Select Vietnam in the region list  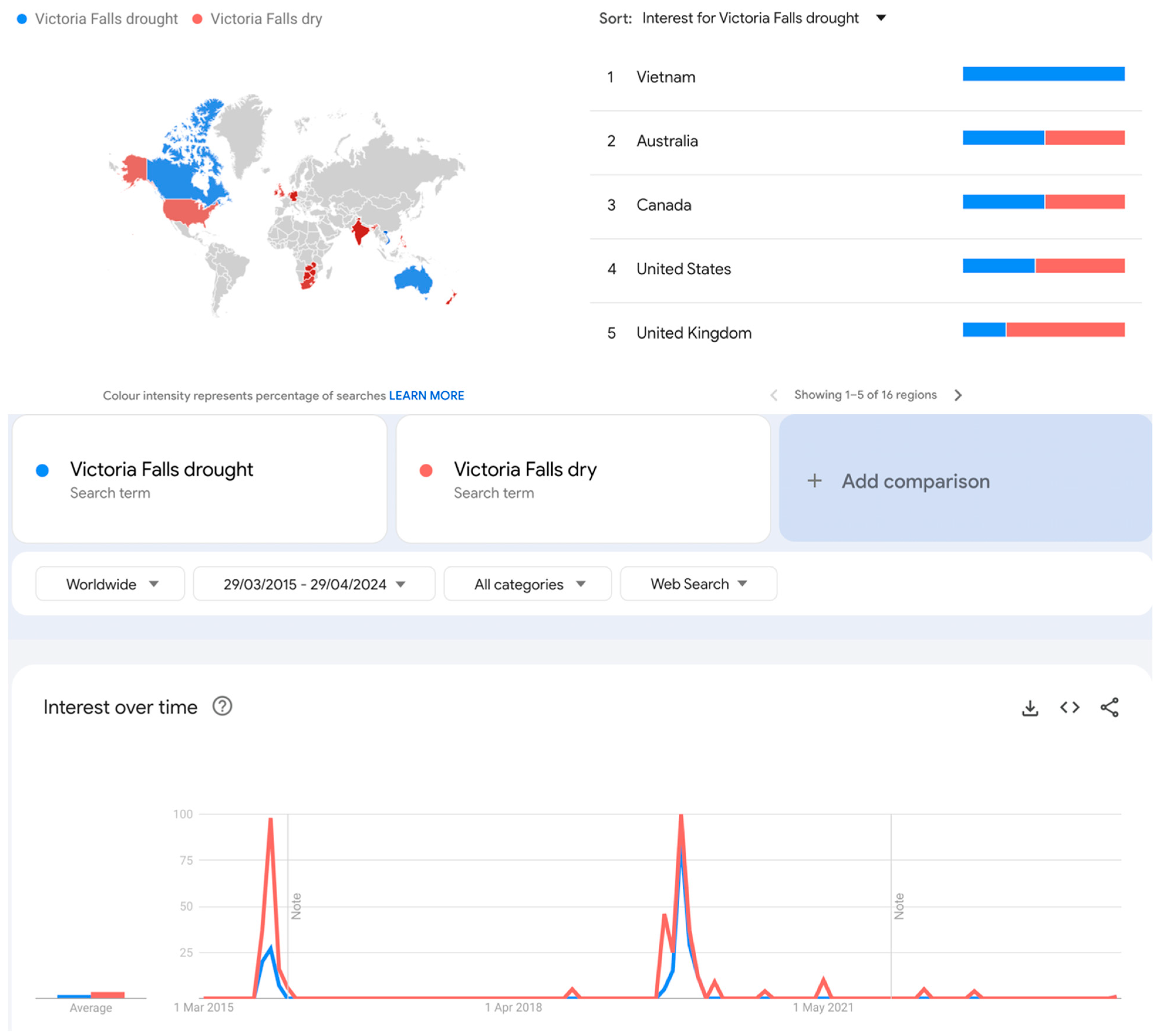coord(666,77)
